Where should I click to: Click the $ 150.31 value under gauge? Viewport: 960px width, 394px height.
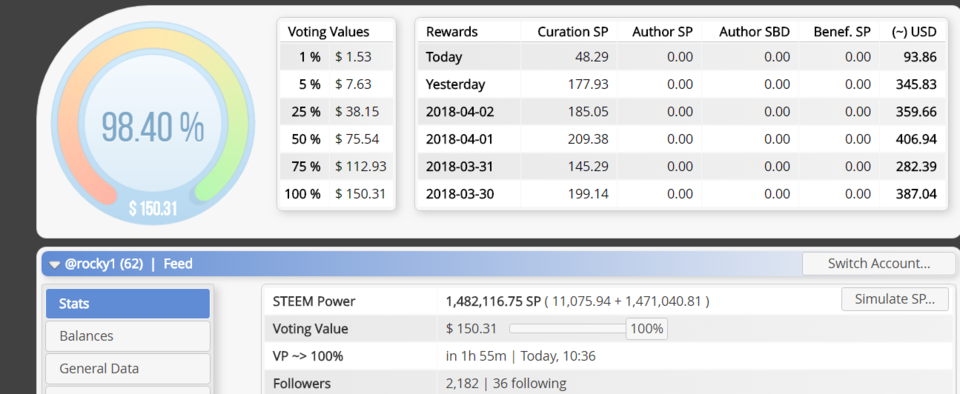pos(152,209)
